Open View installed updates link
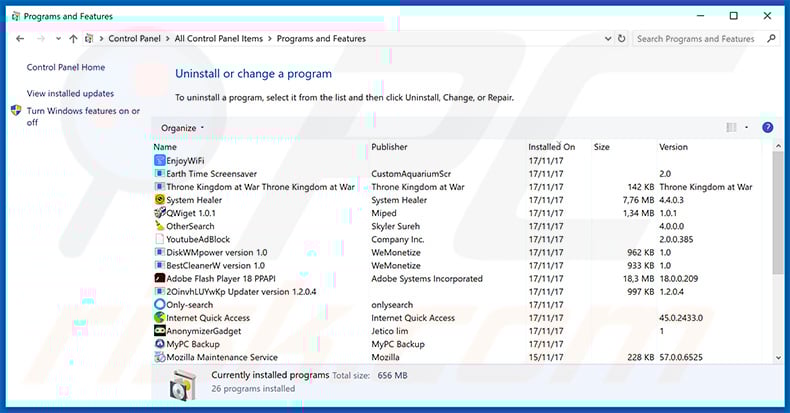This screenshot has height=413, width=790. click(x=70, y=94)
